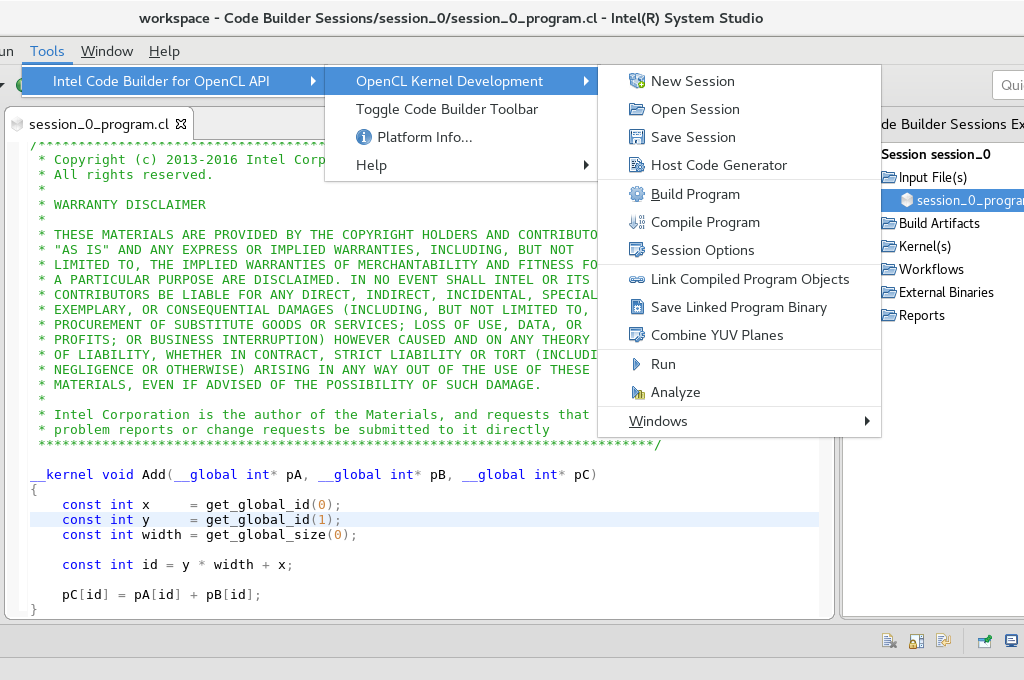Image resolution: width=1024 pixels, height=680 pixels.
Task: Choose Toggle Code Builder Toolbar
Action: point(446,109)
